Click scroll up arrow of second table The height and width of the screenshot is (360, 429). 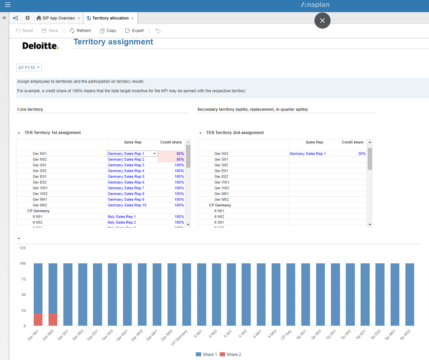click(x=370, y=142)
